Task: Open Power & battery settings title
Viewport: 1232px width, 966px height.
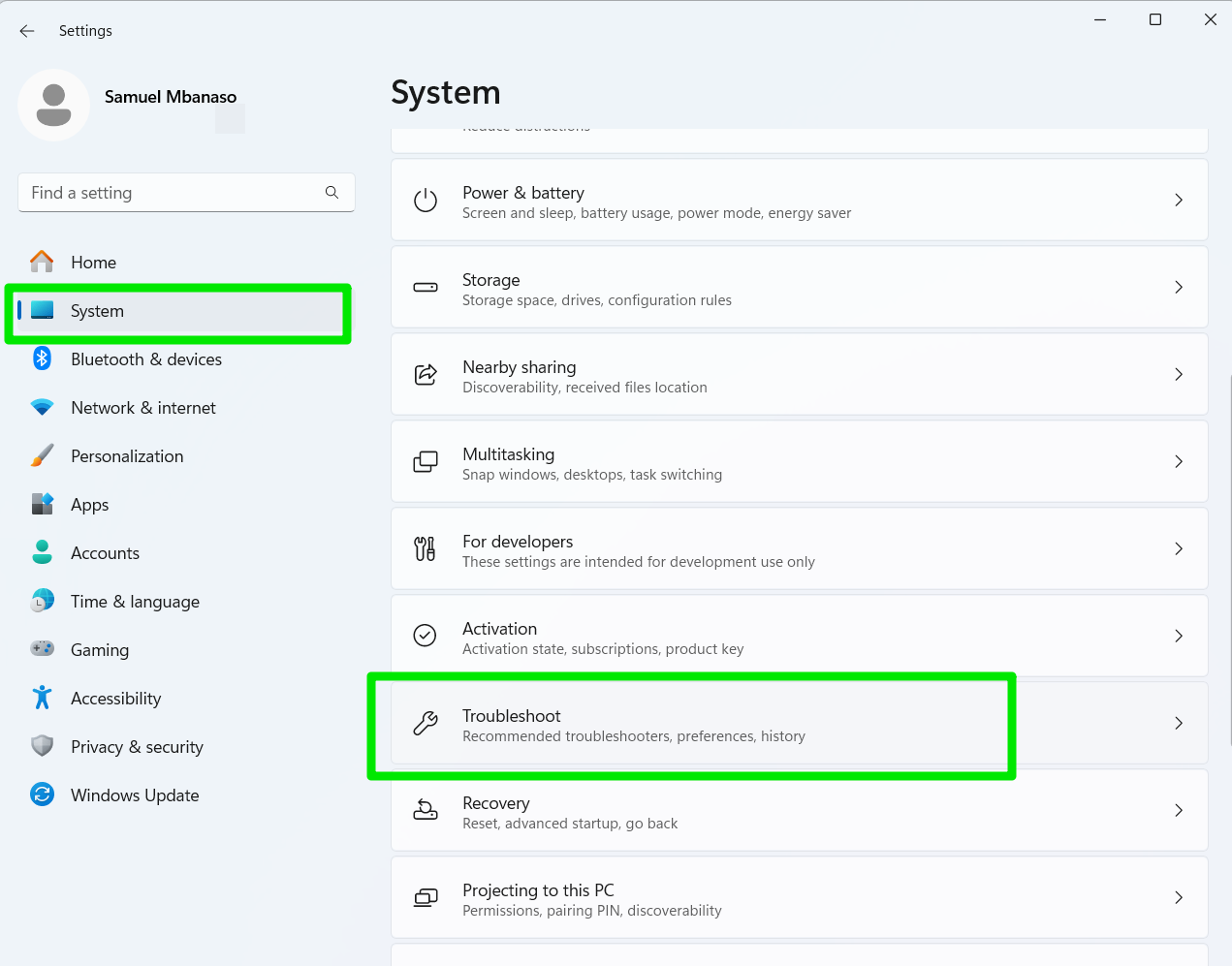Action: click(x=523, y=193)
